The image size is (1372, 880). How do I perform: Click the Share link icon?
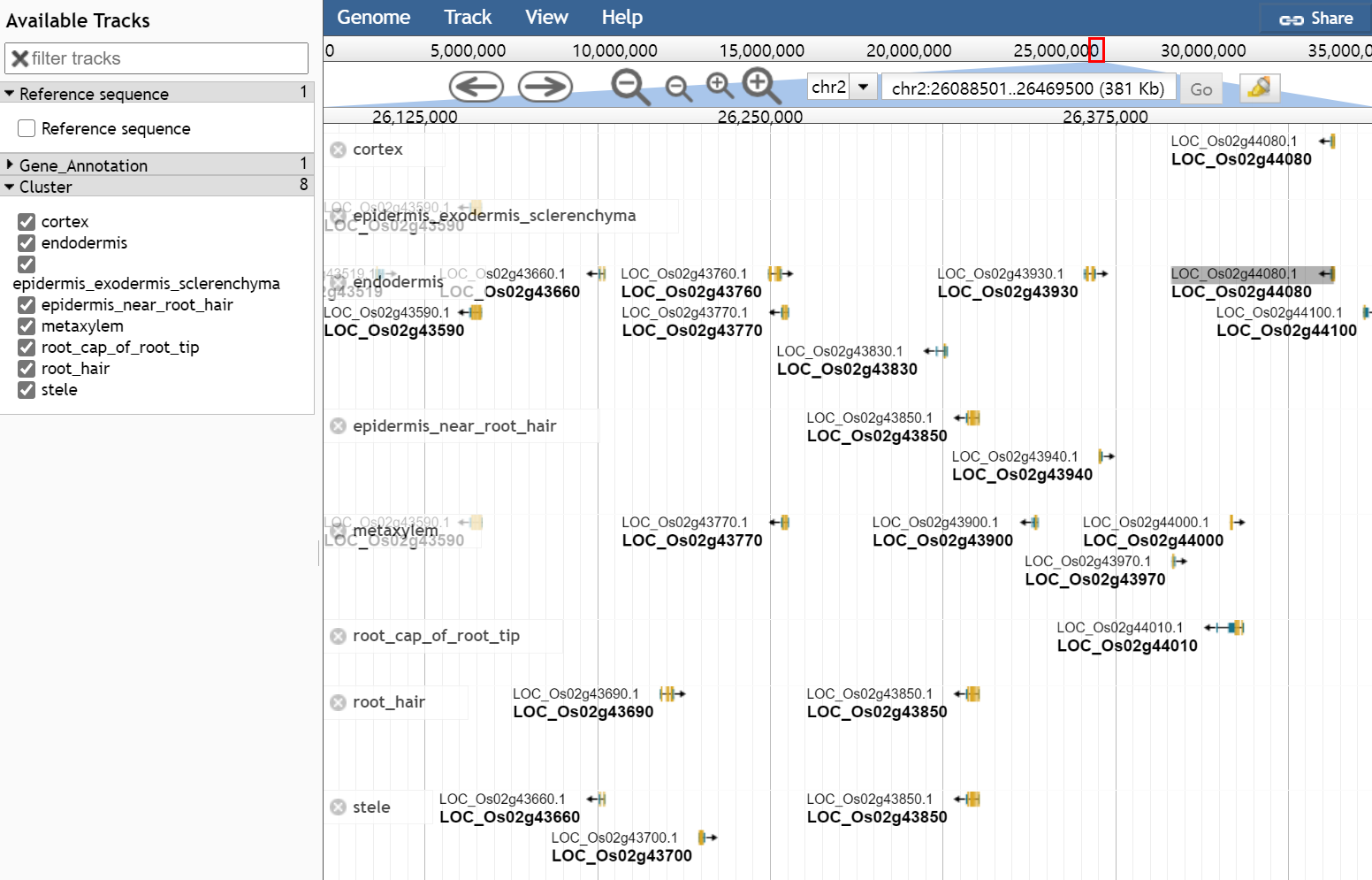coord(1292,19)
